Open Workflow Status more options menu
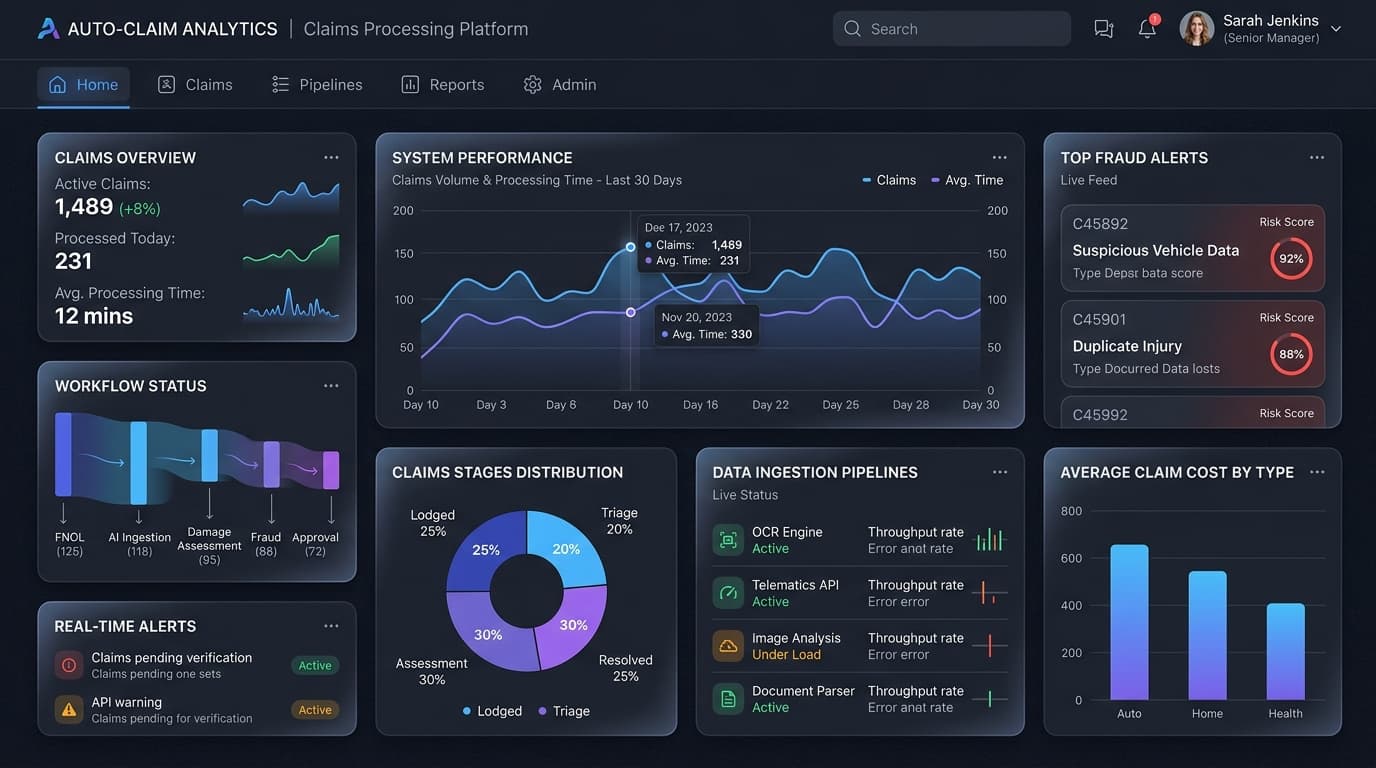Image resolution: width=1376 pixels, height=768 pixels. [331, 386]
